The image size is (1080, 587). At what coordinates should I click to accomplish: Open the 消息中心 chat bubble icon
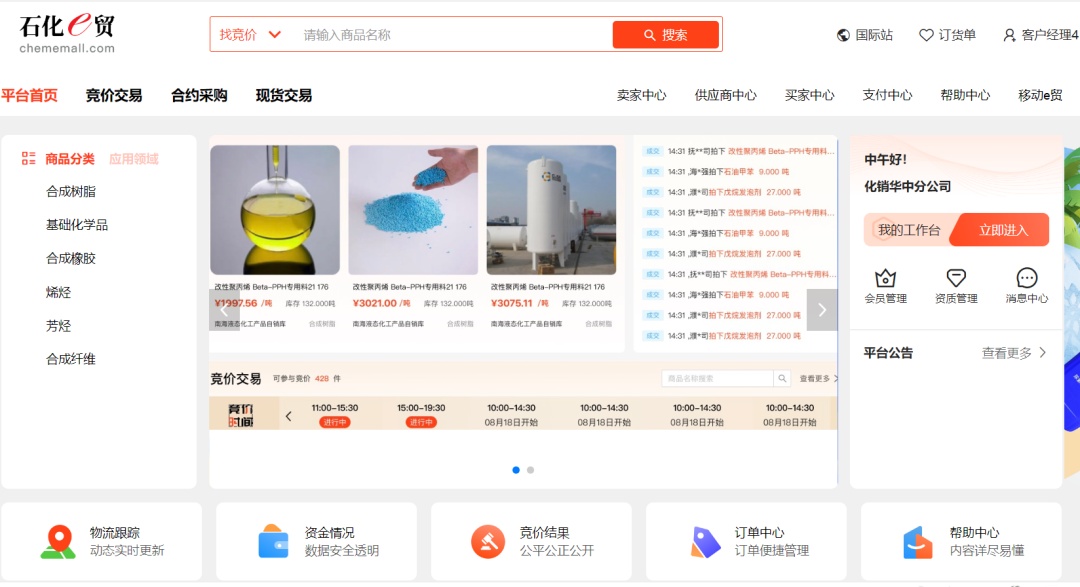1026,279
